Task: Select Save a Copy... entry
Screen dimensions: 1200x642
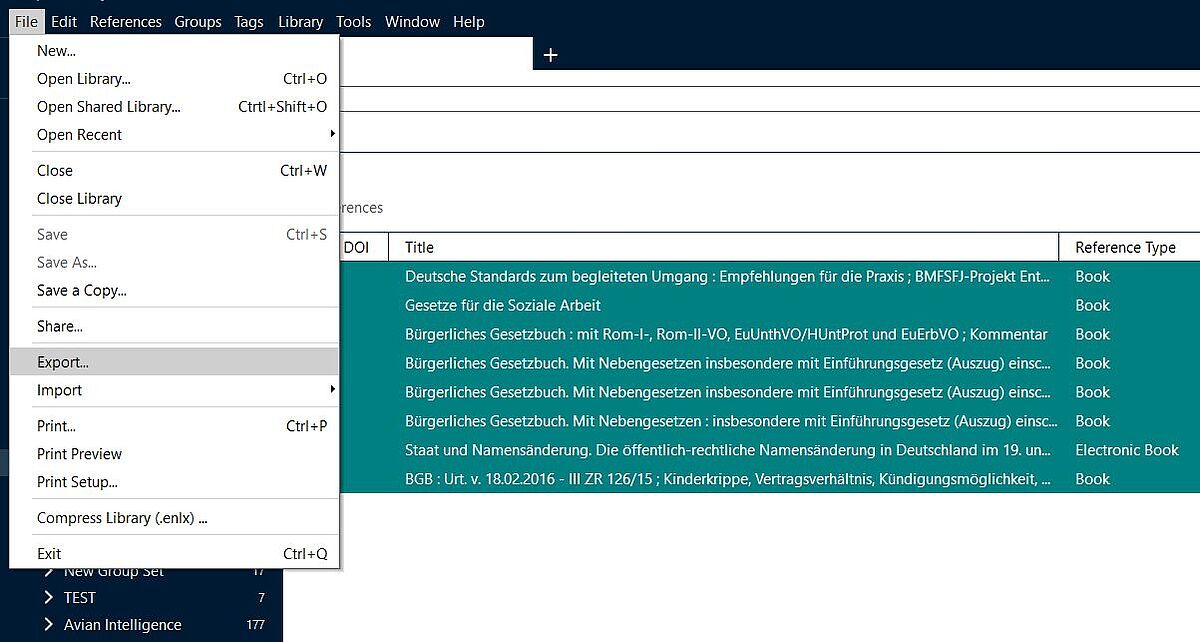Action: (x=174, y=290)
